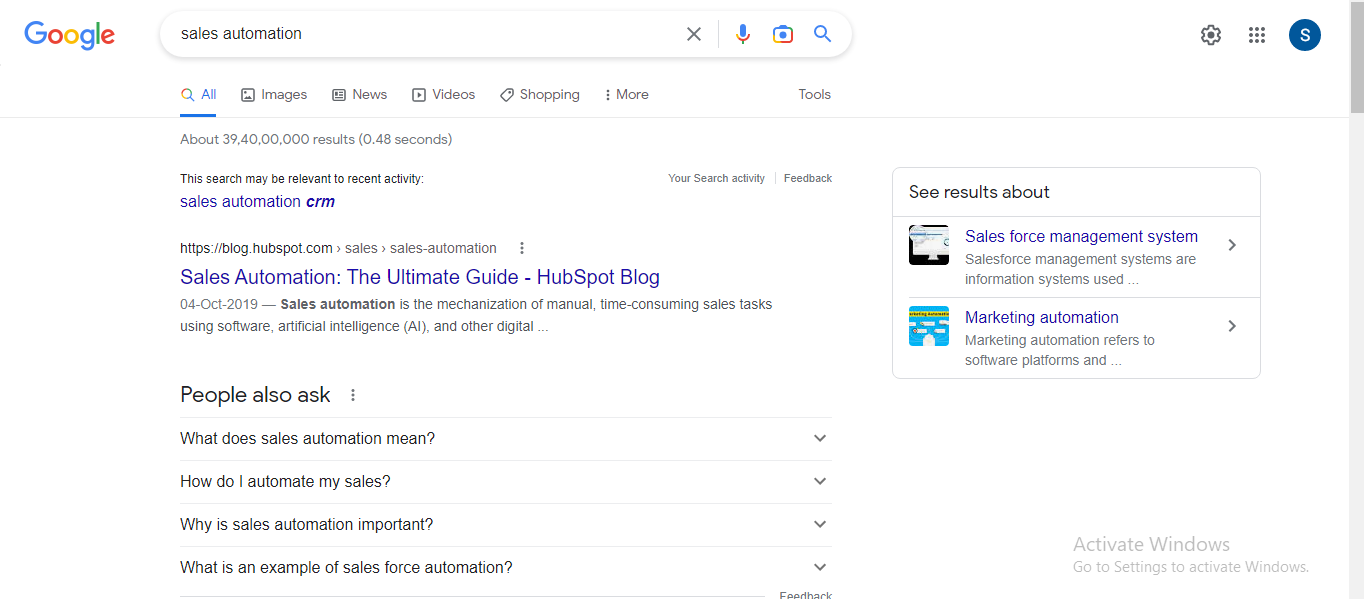The width and height of the screenshot is (1364, 599).
Task: Expand "How do I automate my sales?"
Action: tap(820, 481)
